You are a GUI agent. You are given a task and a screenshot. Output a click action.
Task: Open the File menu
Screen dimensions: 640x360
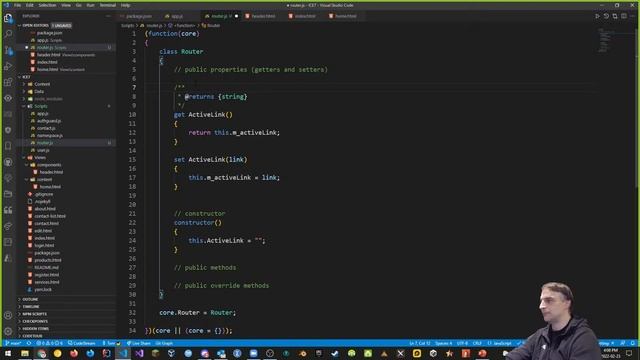(x=17, y=5)
